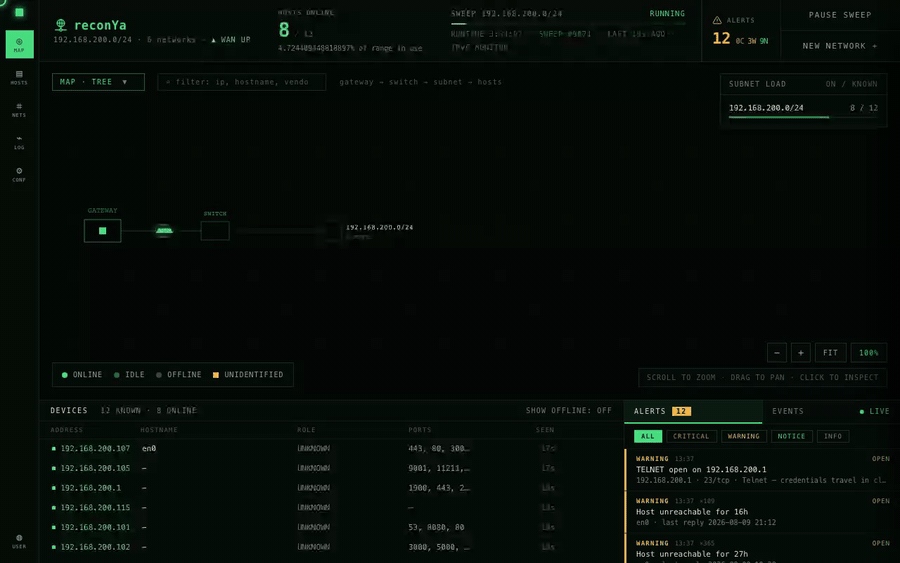
Task: Click the 100% zoom button
Action: point(868,352)
